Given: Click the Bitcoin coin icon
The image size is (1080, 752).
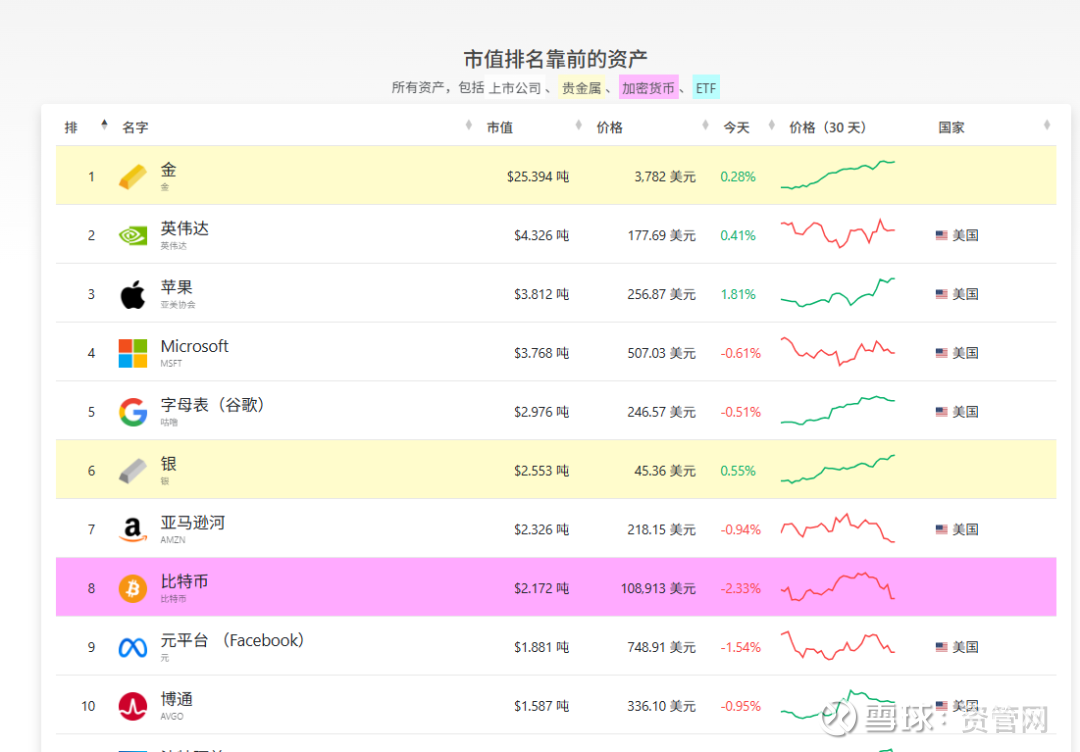Looking at the screenshot, I should (x=131, y=588).
